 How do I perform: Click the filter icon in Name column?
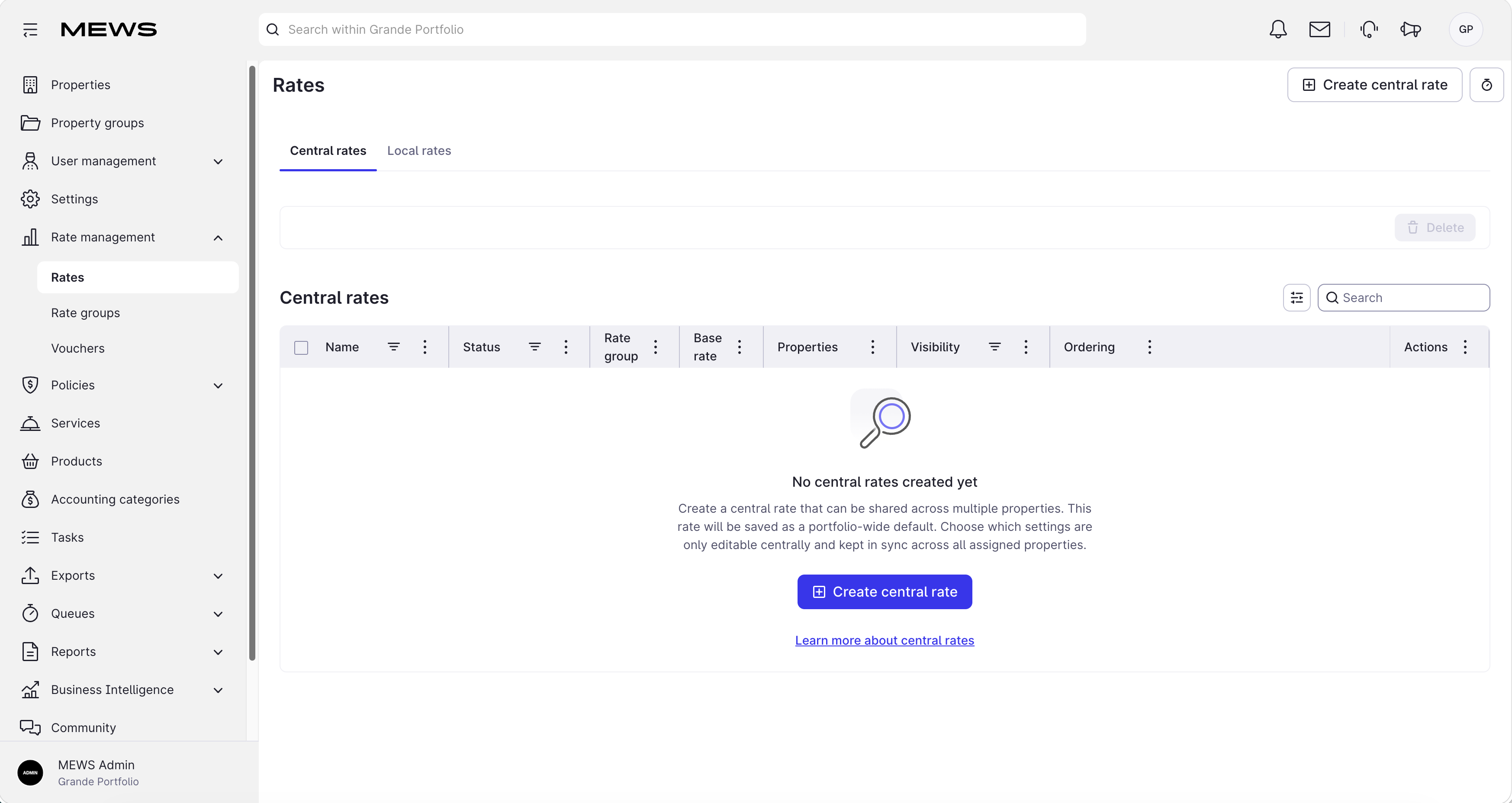point(393,347)
